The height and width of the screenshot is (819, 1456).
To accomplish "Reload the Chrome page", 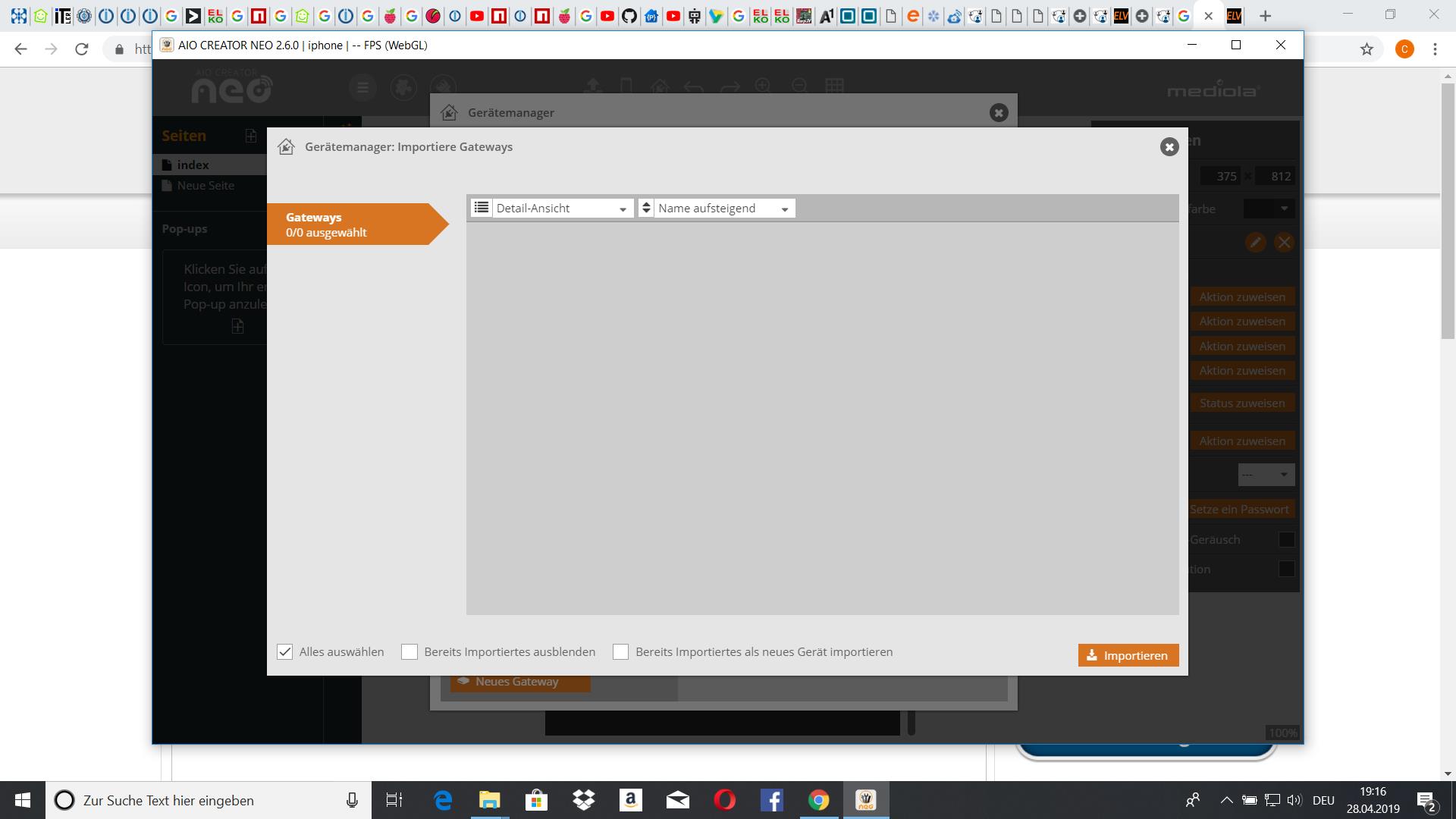I will pyautogui.click(x=82, y=49).
